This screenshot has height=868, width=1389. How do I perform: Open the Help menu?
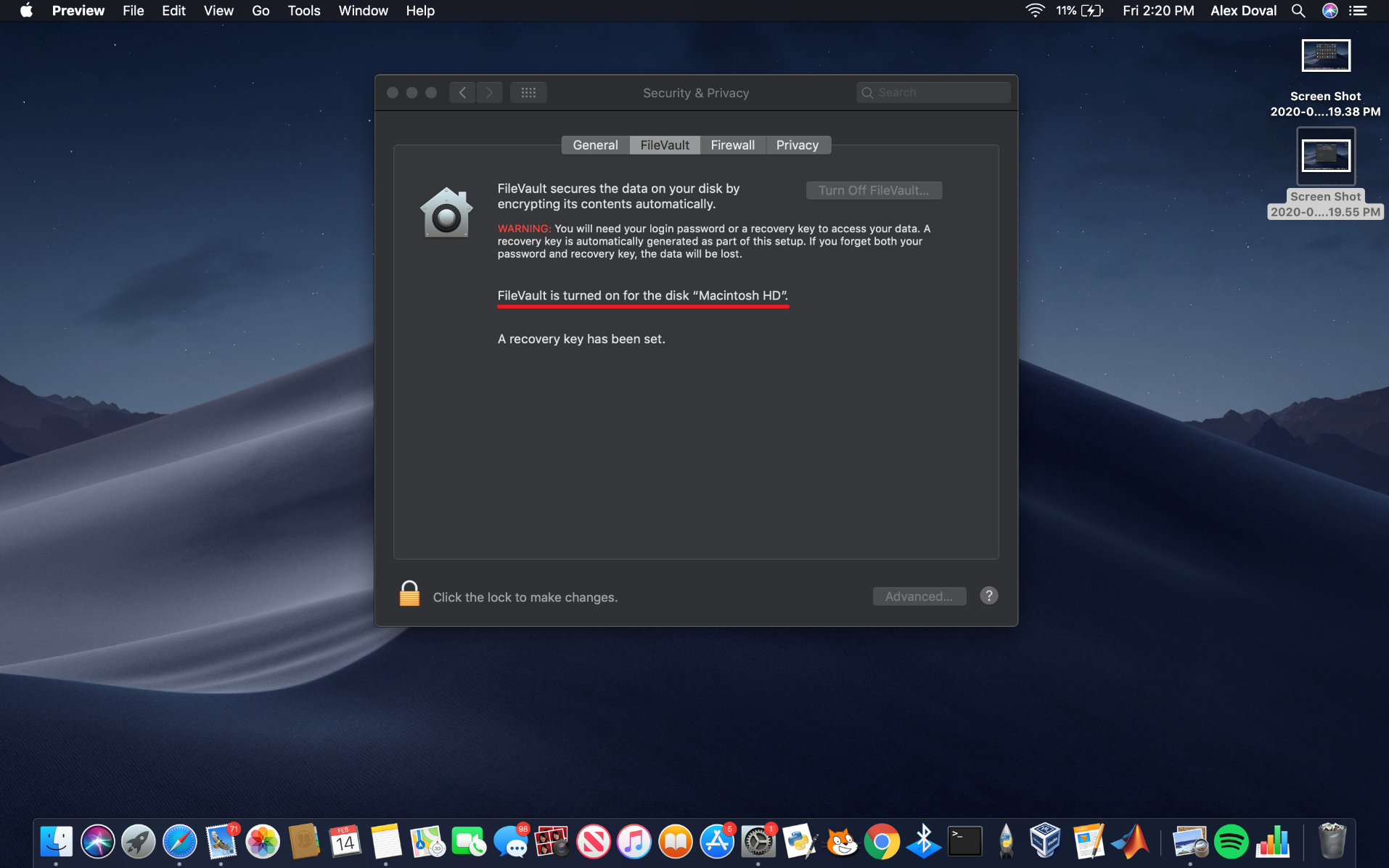(420, 11)
